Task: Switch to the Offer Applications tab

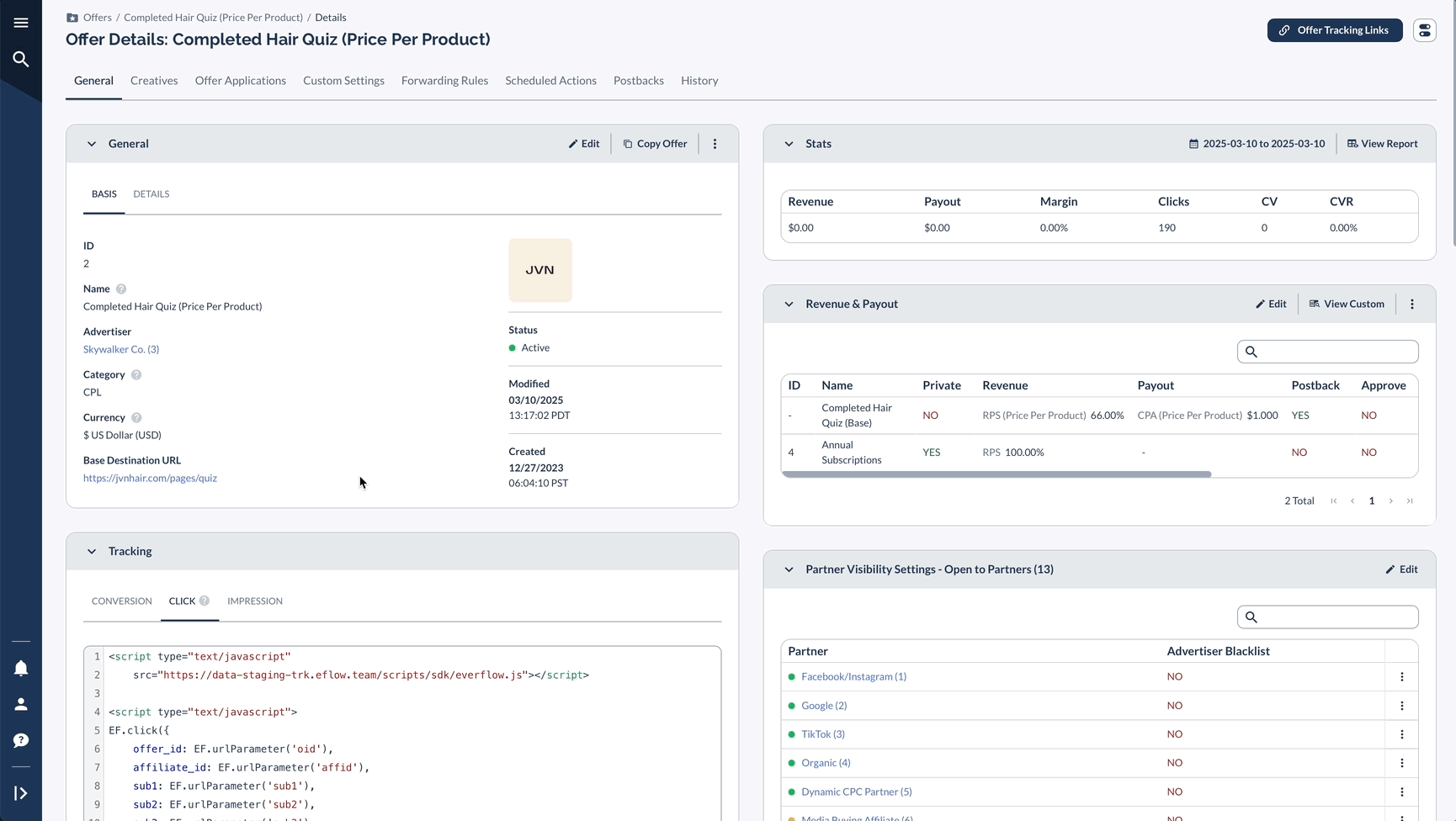Action: [x=241, y=81]
